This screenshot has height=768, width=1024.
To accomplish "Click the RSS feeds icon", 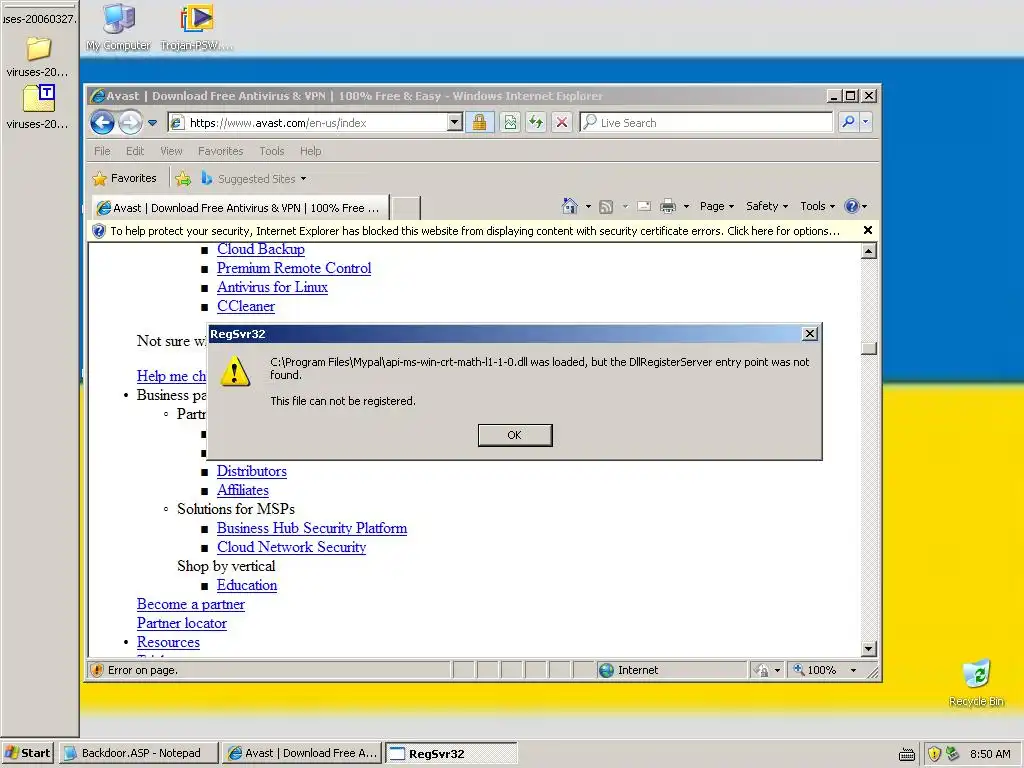I will pyautogui.click(x=606, y=206).
